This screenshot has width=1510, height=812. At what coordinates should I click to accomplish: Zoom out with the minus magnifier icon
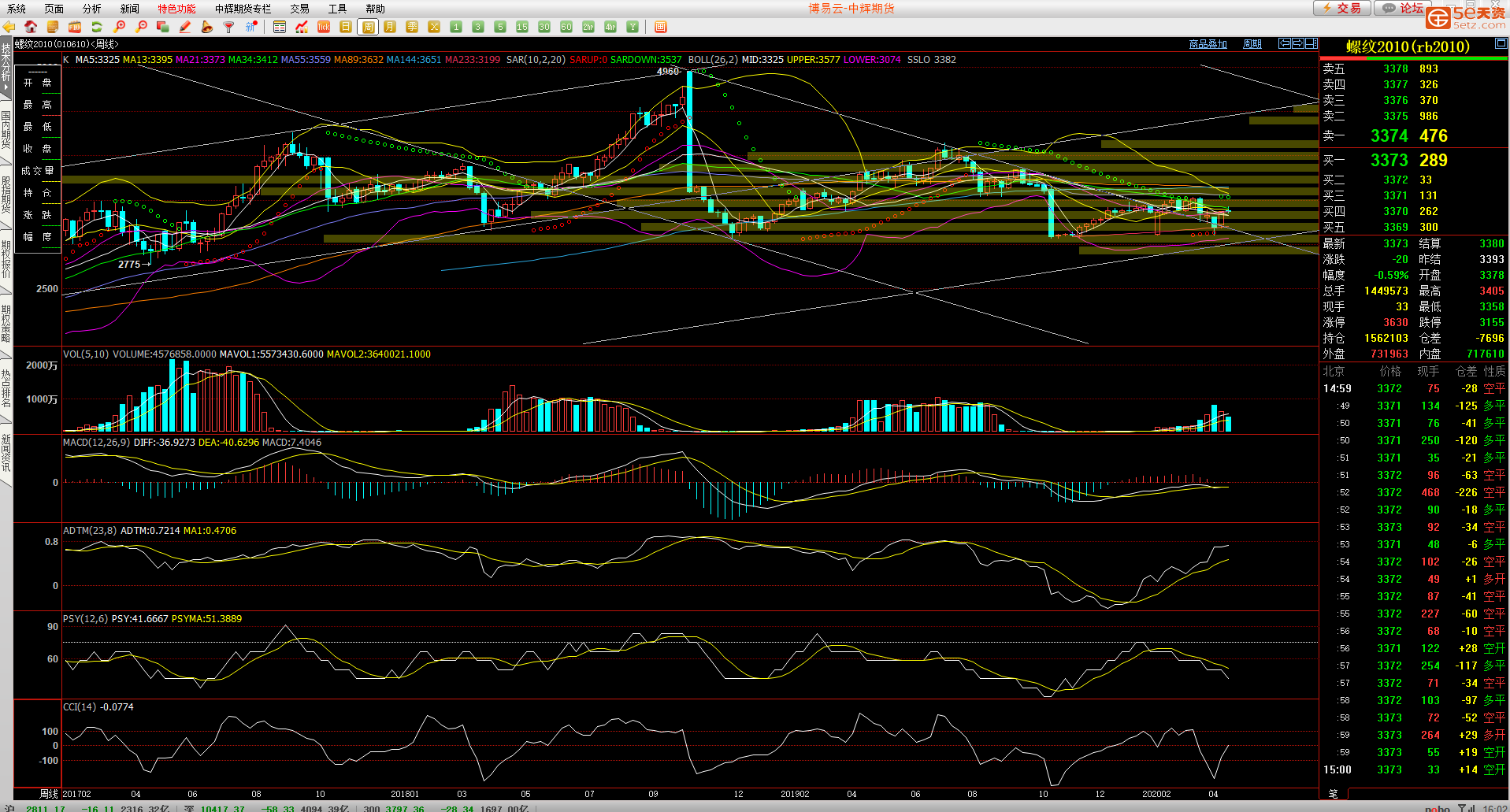point(142,27)
